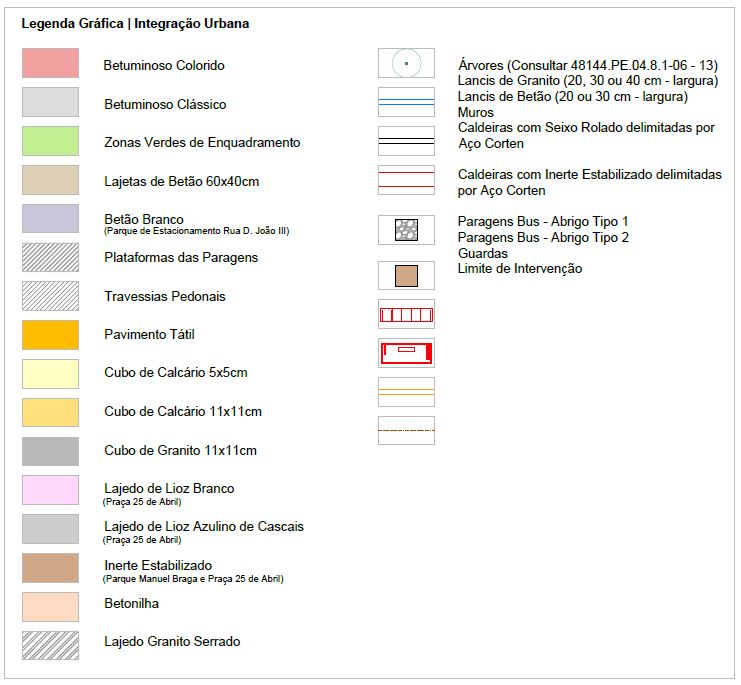This screenshot has height=685, width=741.
Task: Click the orange double-line symbol
Action: (x=406, y=391)
